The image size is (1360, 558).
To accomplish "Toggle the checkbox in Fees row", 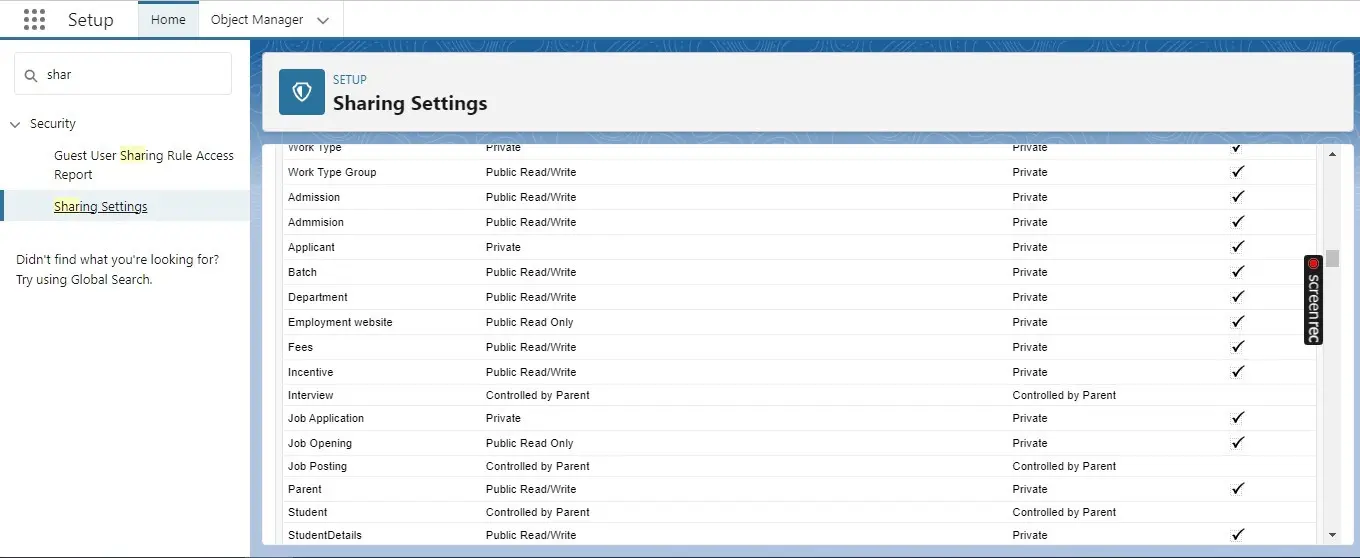I will 1237,347.
